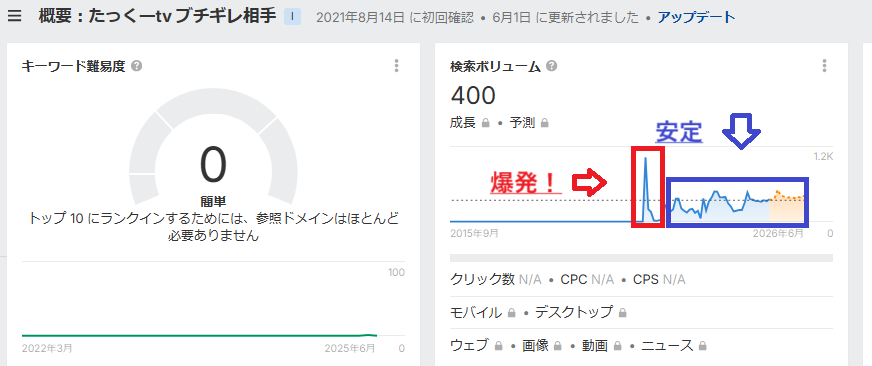Click the 概要：たっくーtv ブチギレ相手 title
Screen dimensions: 872x366
157,17
